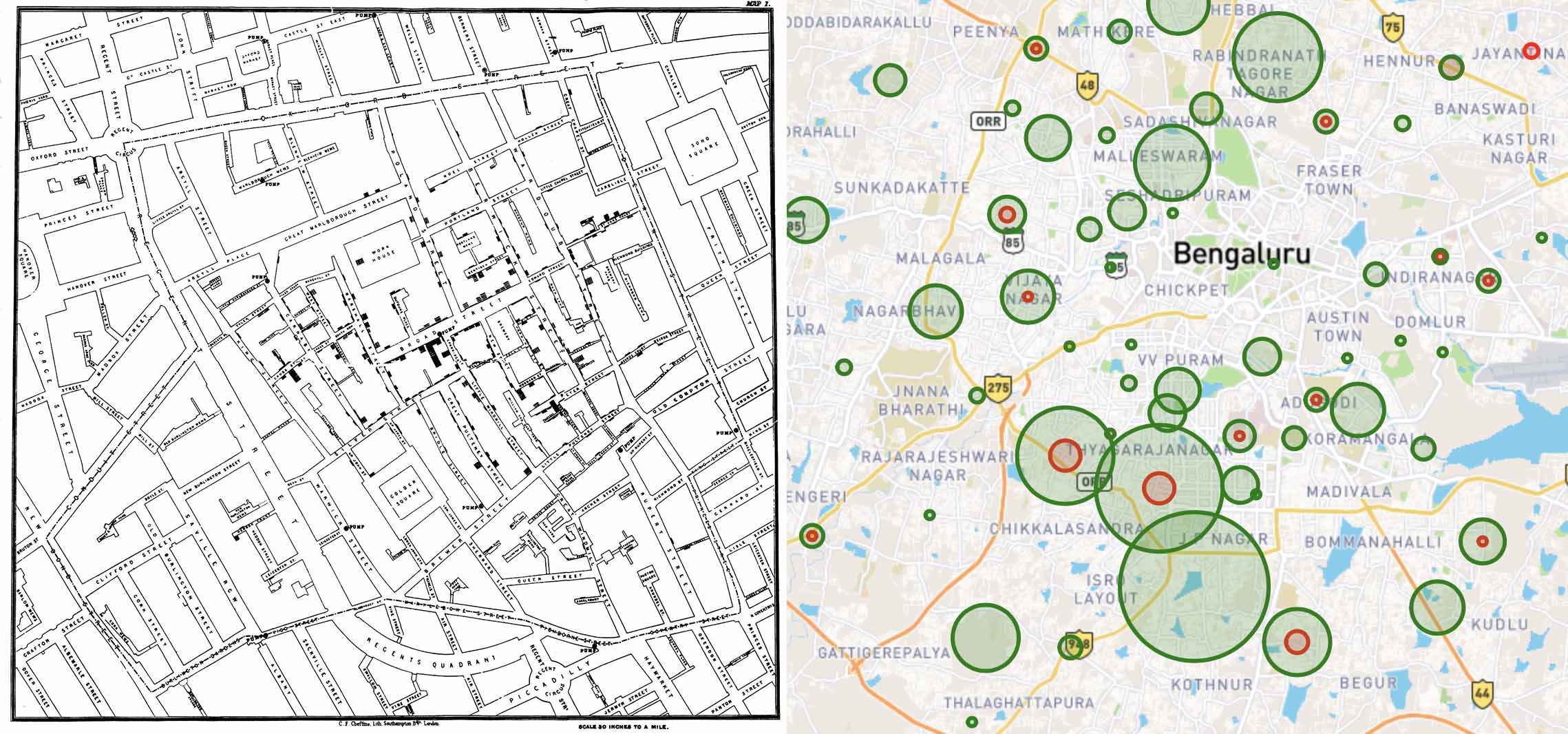The width and height of the screenshot is (1568, 734).
Task: Click the KASTURI NAGAR label
Action: 1519,149
